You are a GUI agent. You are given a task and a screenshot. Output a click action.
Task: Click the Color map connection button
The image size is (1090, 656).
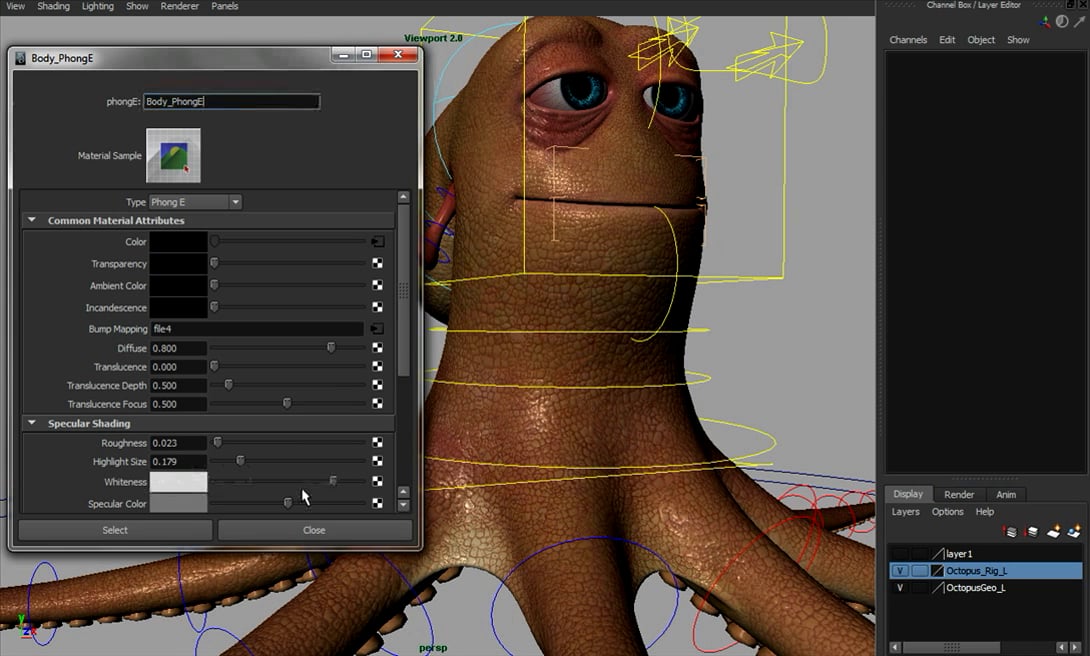pyautogui.click(x=377, y=241)
